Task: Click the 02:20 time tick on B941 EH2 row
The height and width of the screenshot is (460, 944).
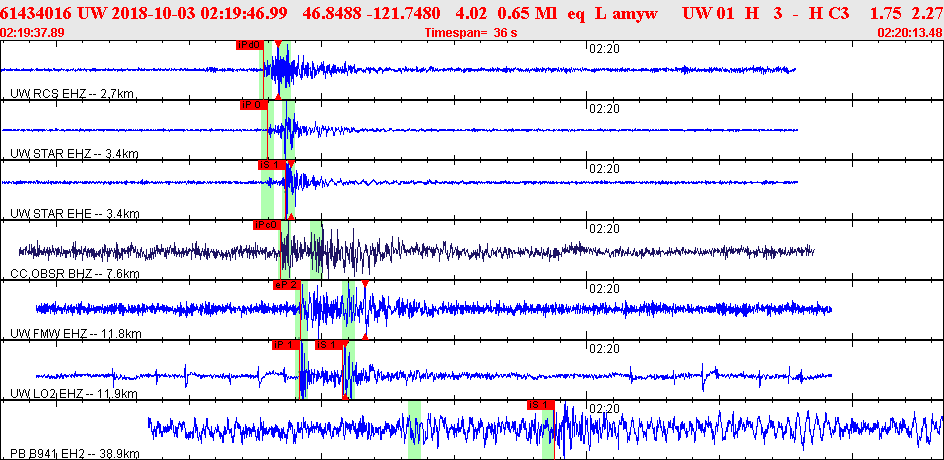Action: point(604,409)
